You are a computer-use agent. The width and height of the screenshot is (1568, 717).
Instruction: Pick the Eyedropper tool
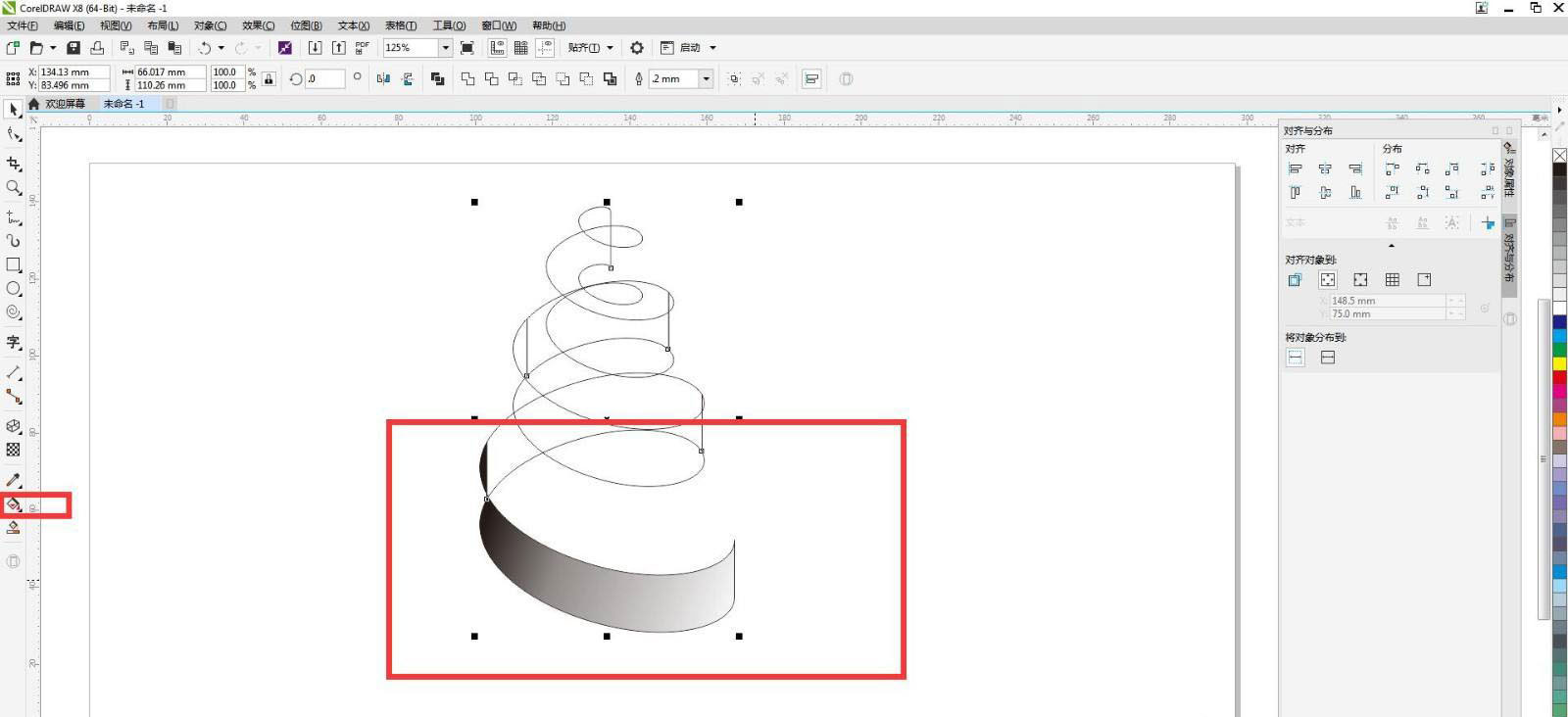pyautogui.click(x=14, y=480)
